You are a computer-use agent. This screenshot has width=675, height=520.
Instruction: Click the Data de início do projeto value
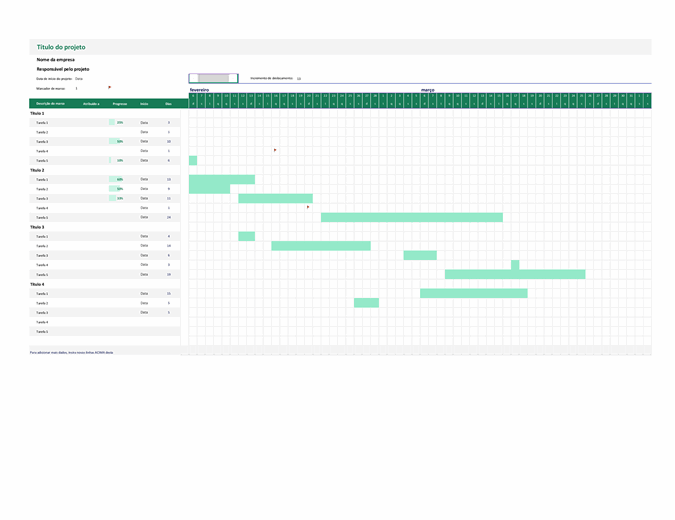click(x=79, y=78)
